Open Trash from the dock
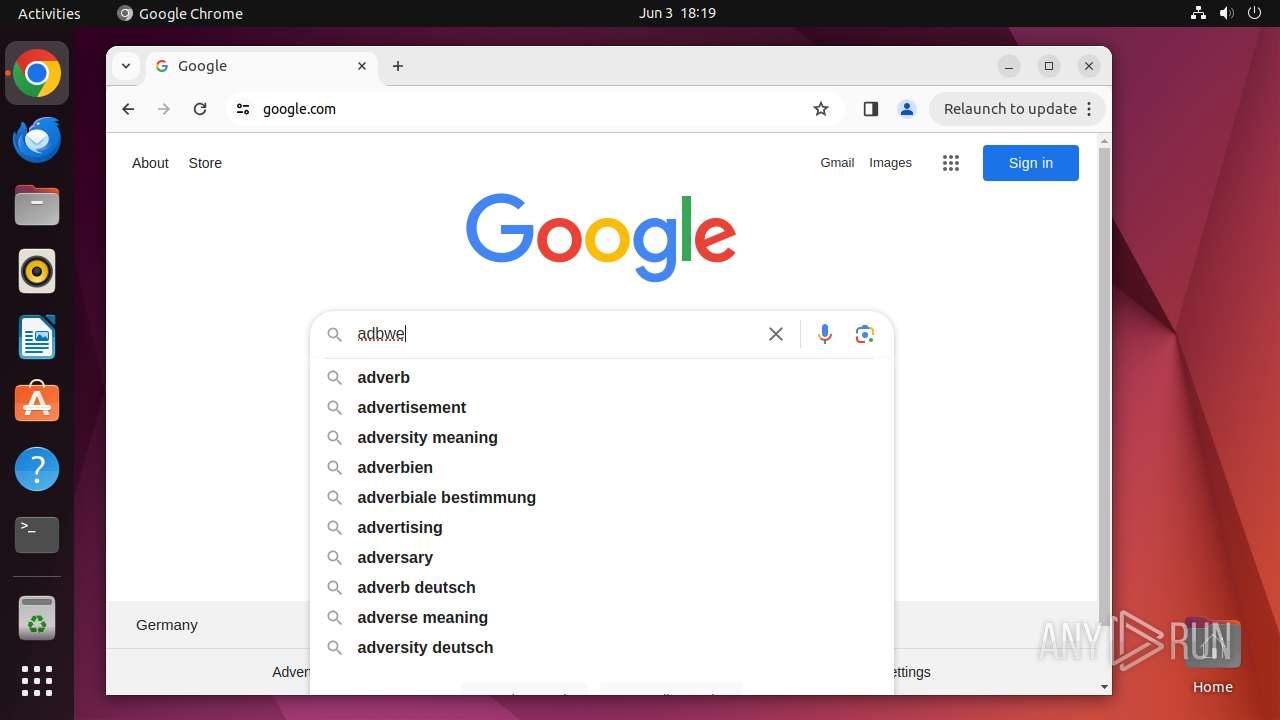The image size is (1280, 720). click(x=37, y=618)
